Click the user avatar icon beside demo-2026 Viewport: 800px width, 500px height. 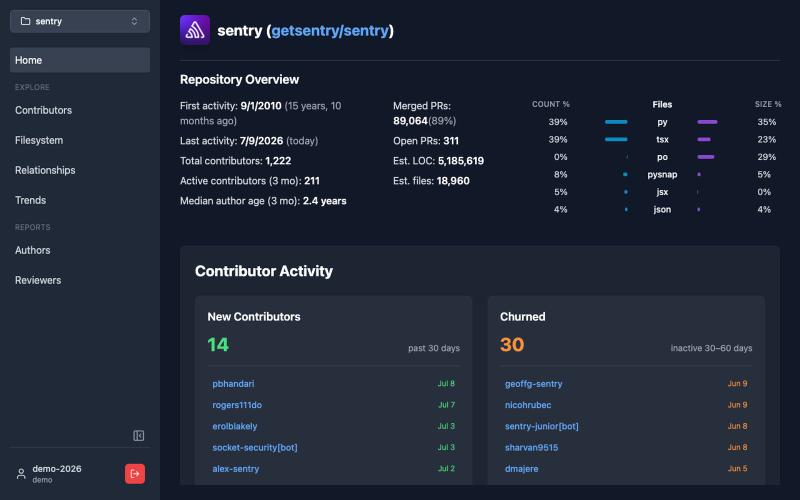tap(21, 474)
